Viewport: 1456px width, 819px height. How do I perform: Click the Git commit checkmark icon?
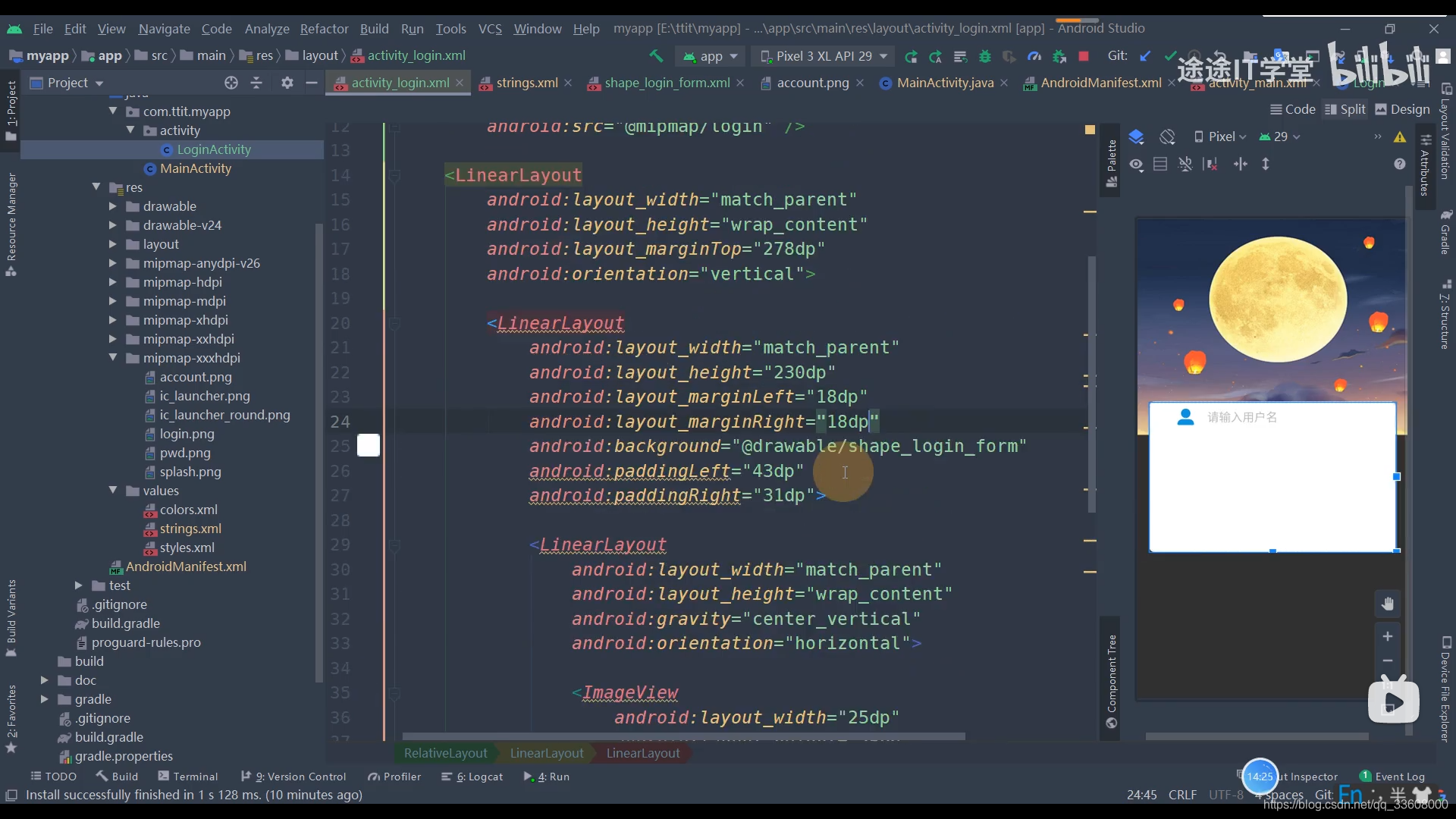pyautogui.click(x=1171, y=55)
